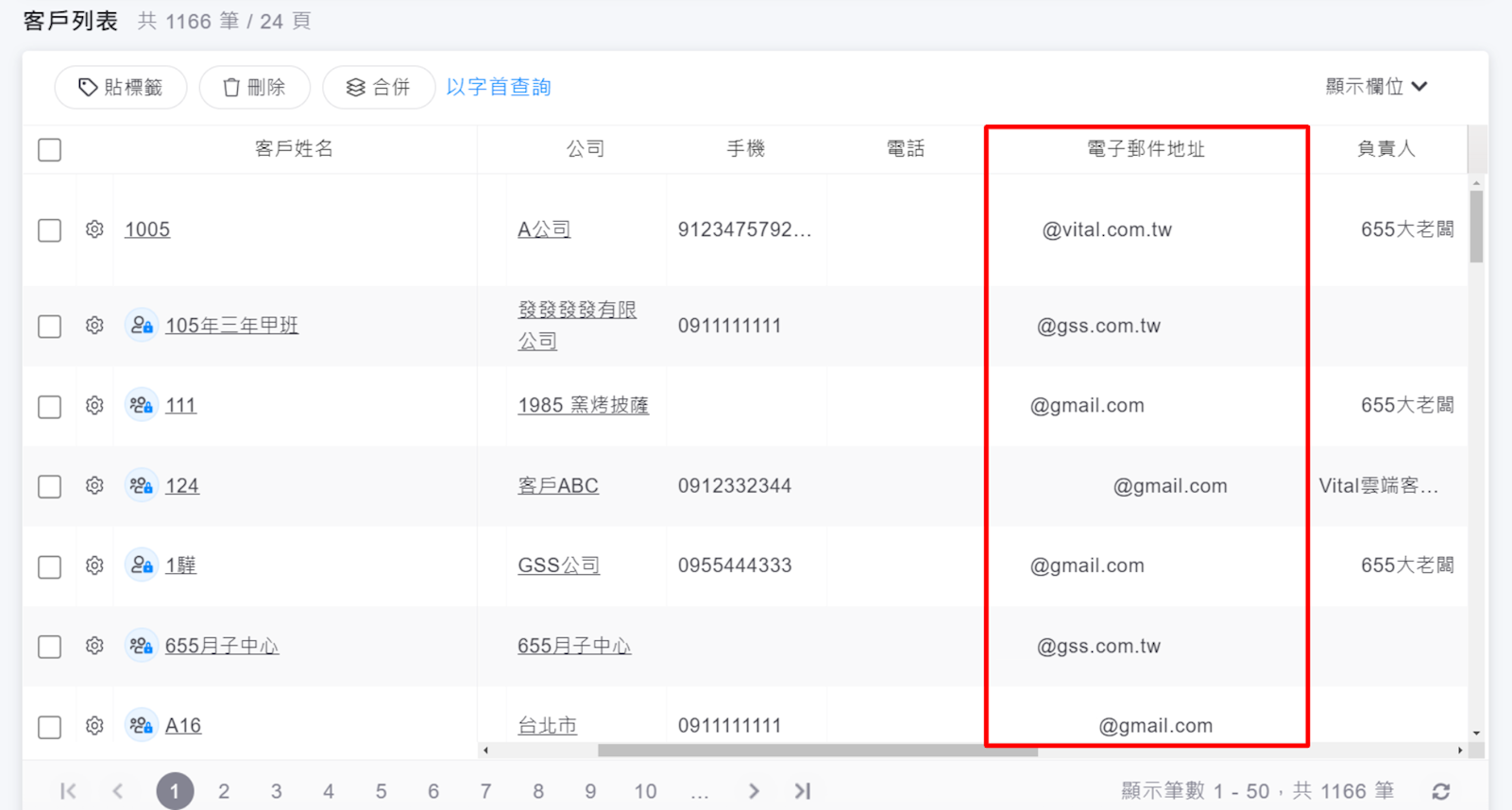Viewport: 1512px width, 810px height.
Task: Go to page 5 in pagination
Action: coord(381,791)
